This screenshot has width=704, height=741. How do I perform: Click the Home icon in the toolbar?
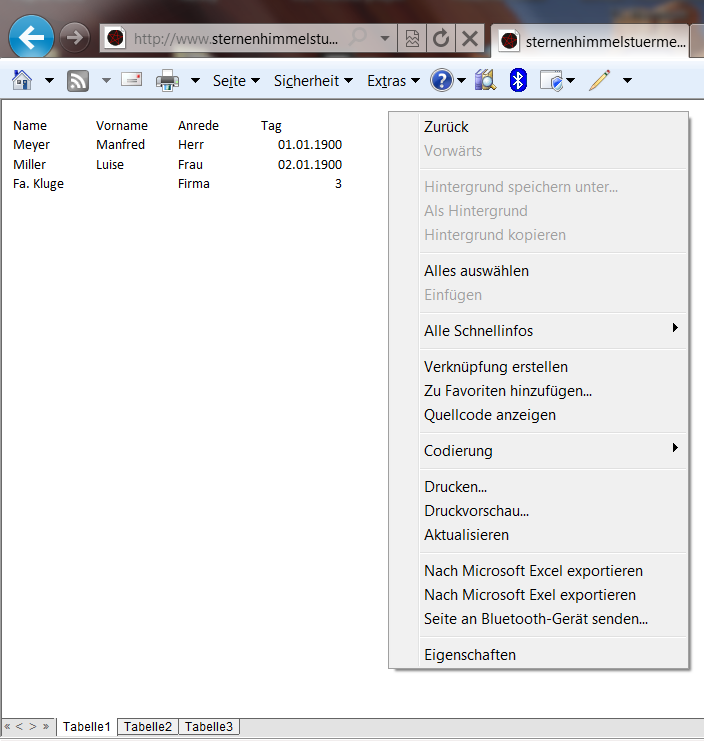pos(22,80)
